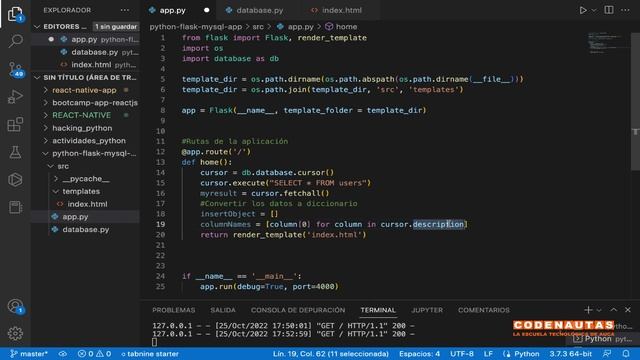Click the master branch status item
The image size is (640, 360).
(29, 354)
